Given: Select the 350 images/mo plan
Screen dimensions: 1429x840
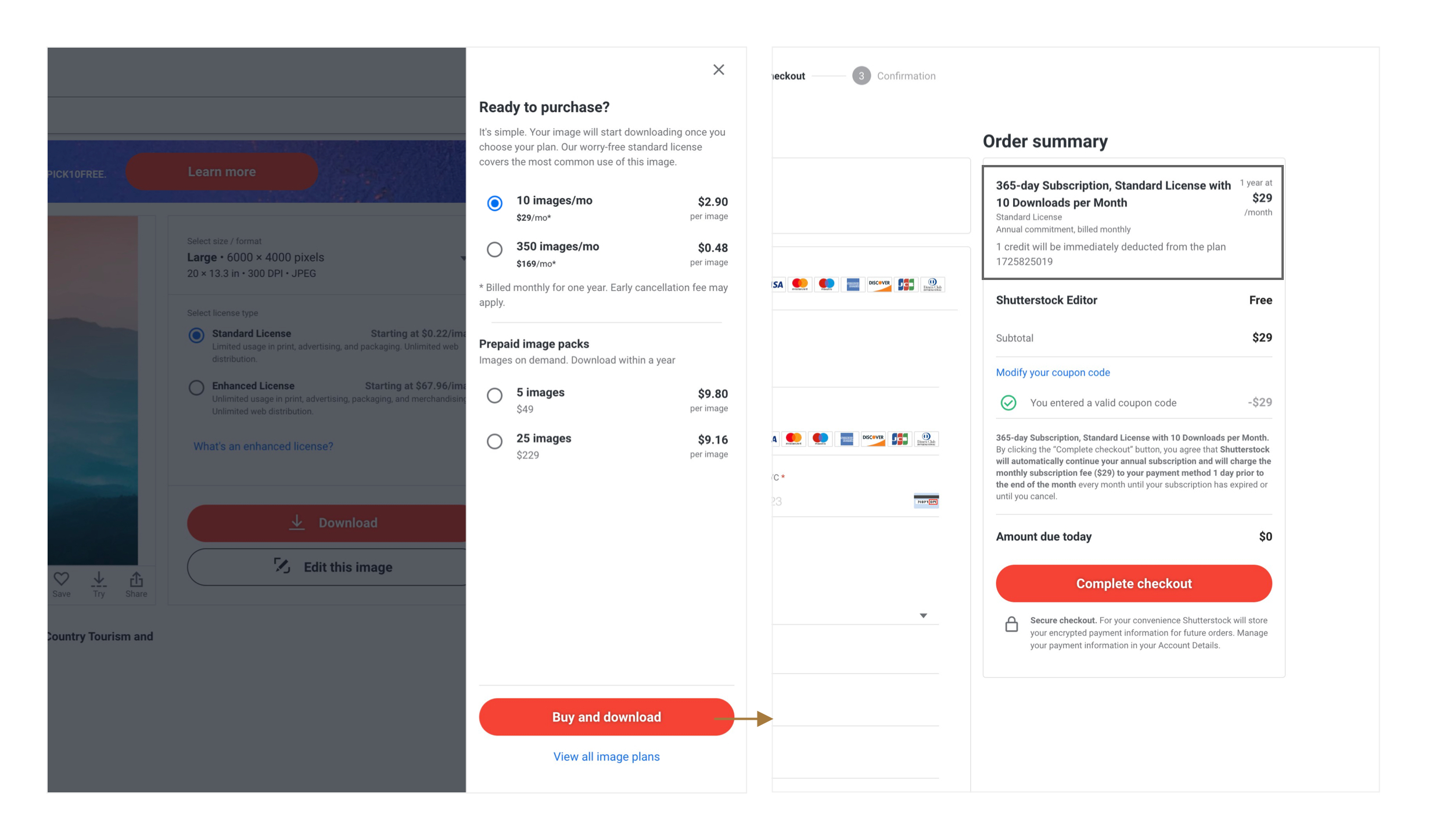Looking at the screenshot, I should pyautogui.click(x=494, y=250).
